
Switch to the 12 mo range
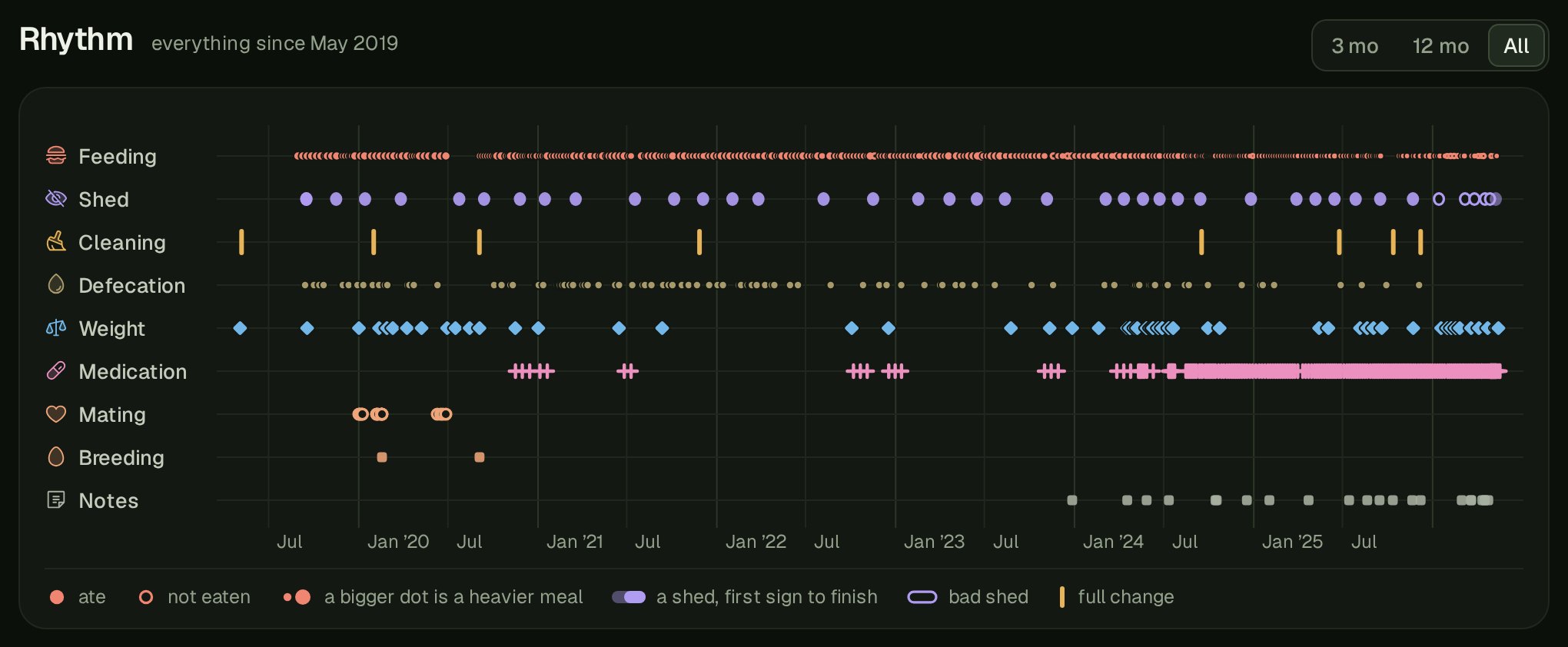[1440, 46]
